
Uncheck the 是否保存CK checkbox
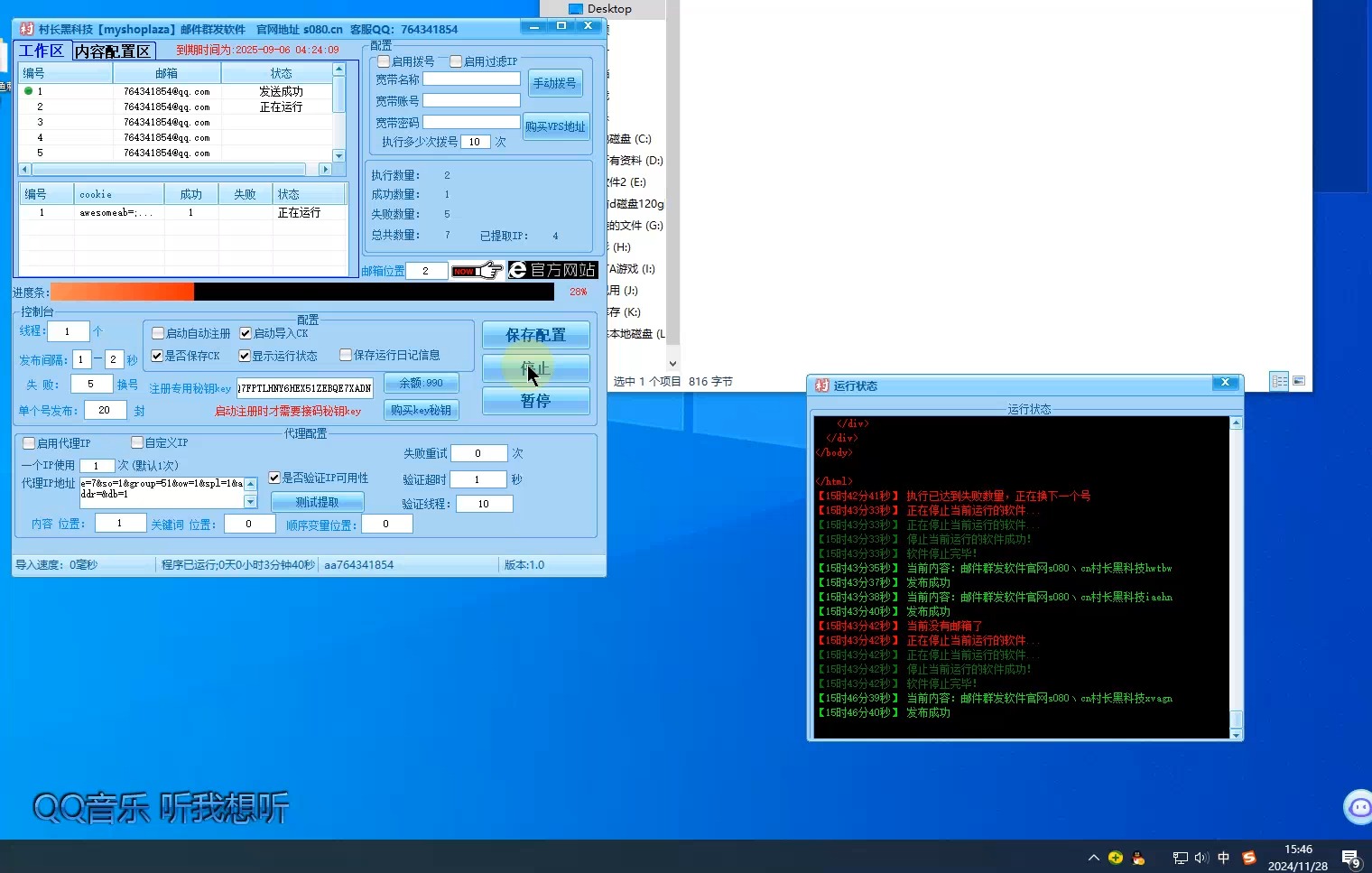click(157, 356)
